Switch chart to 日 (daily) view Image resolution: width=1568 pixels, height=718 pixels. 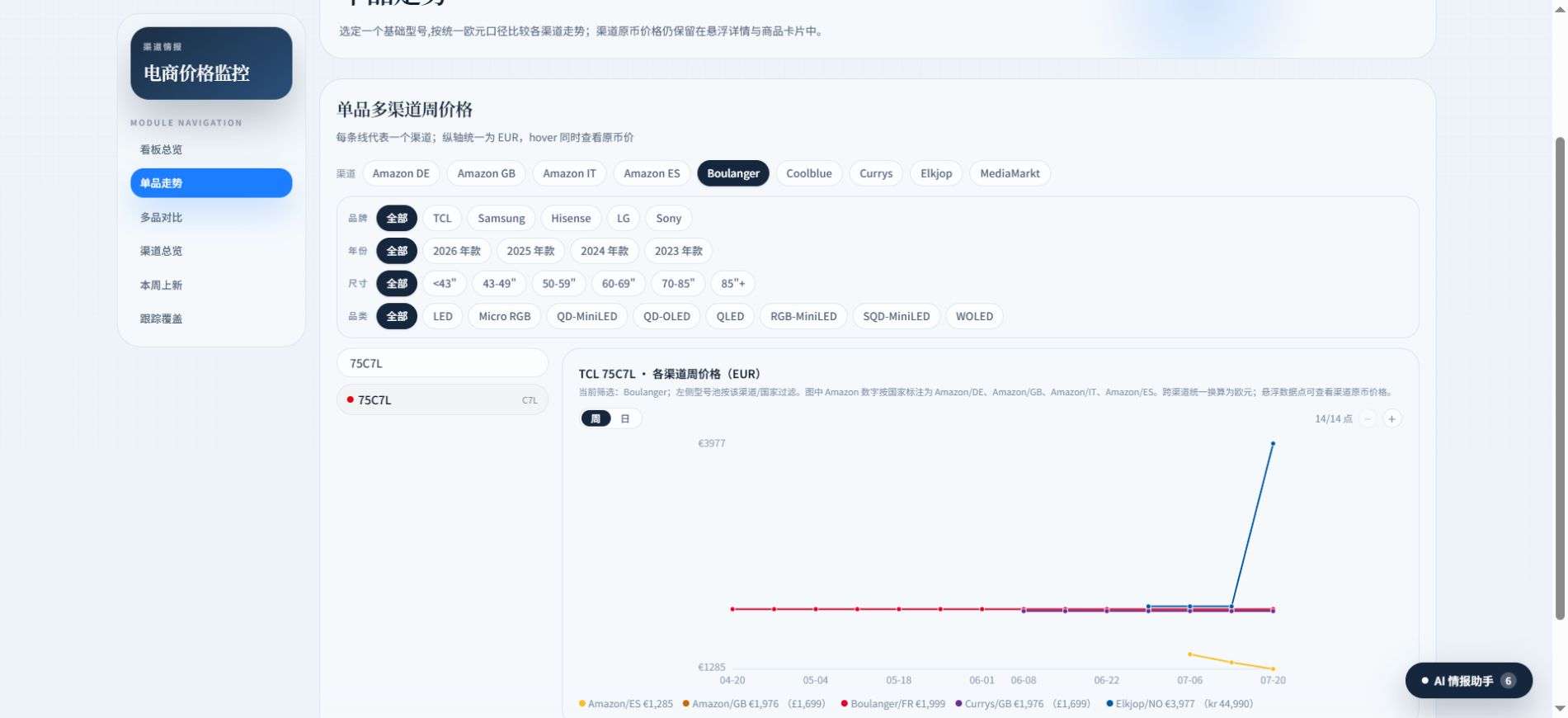625,418
